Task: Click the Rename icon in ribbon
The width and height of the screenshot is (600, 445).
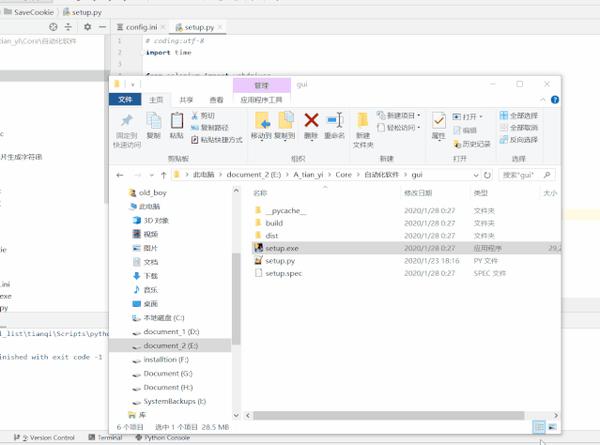Action: pyautogui.click(x=335, y=121)
